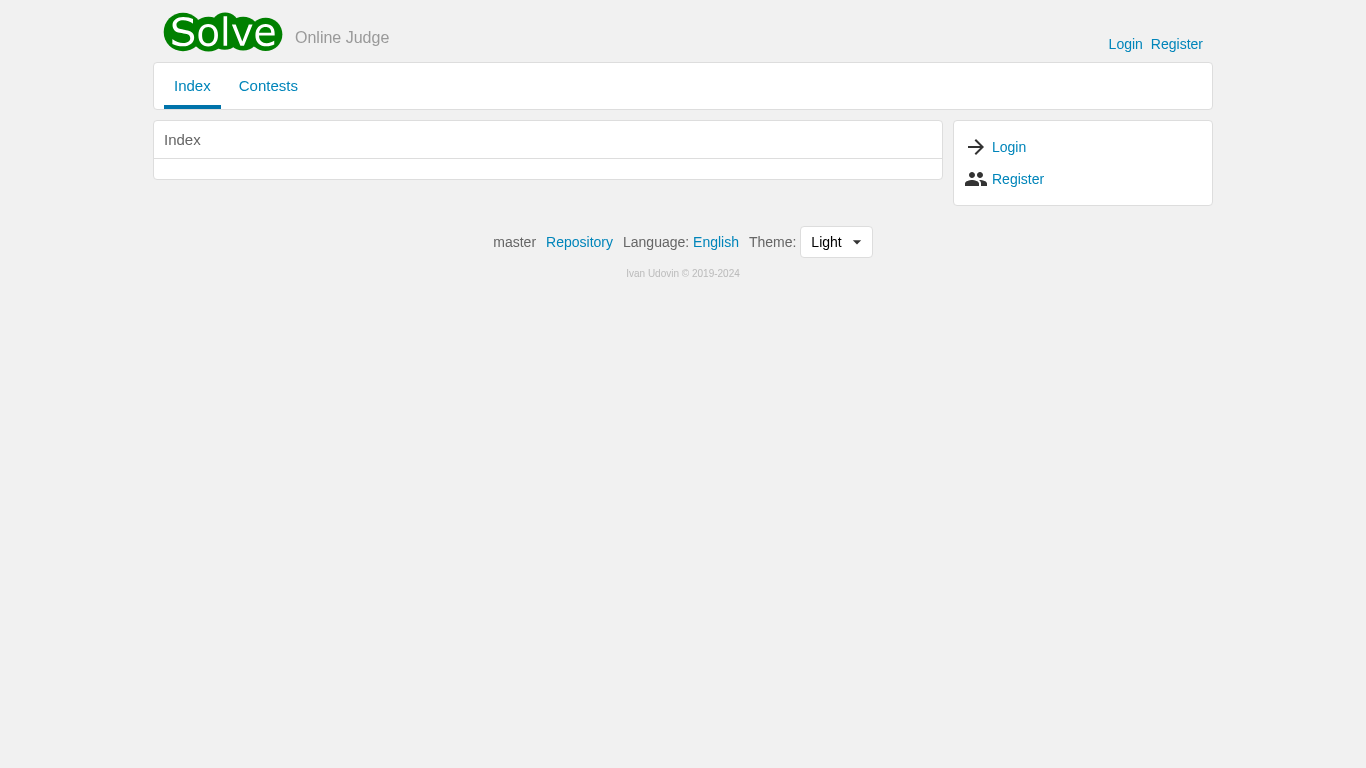Viewport: 1366px width, 768px height.
Task: Open Register from the sidebar panel
Action: [x=1018, y=179]
